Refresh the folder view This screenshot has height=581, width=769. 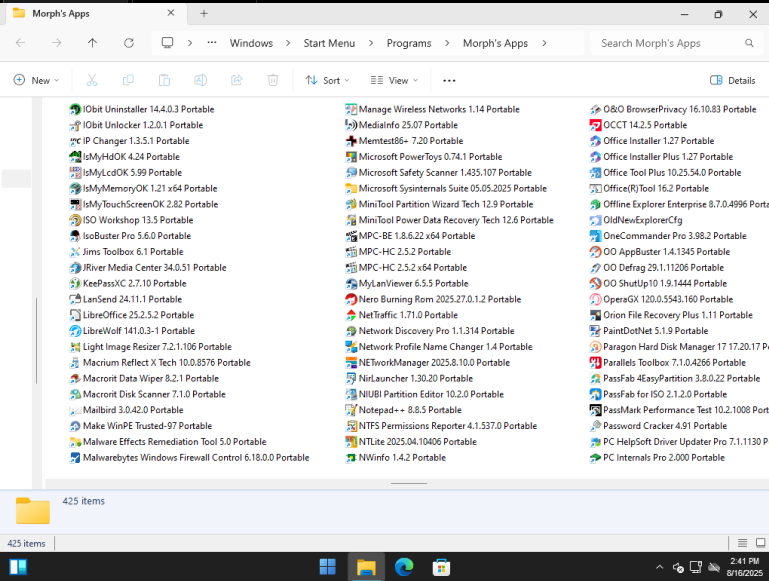pyautogui.click(x=129, y=43)
